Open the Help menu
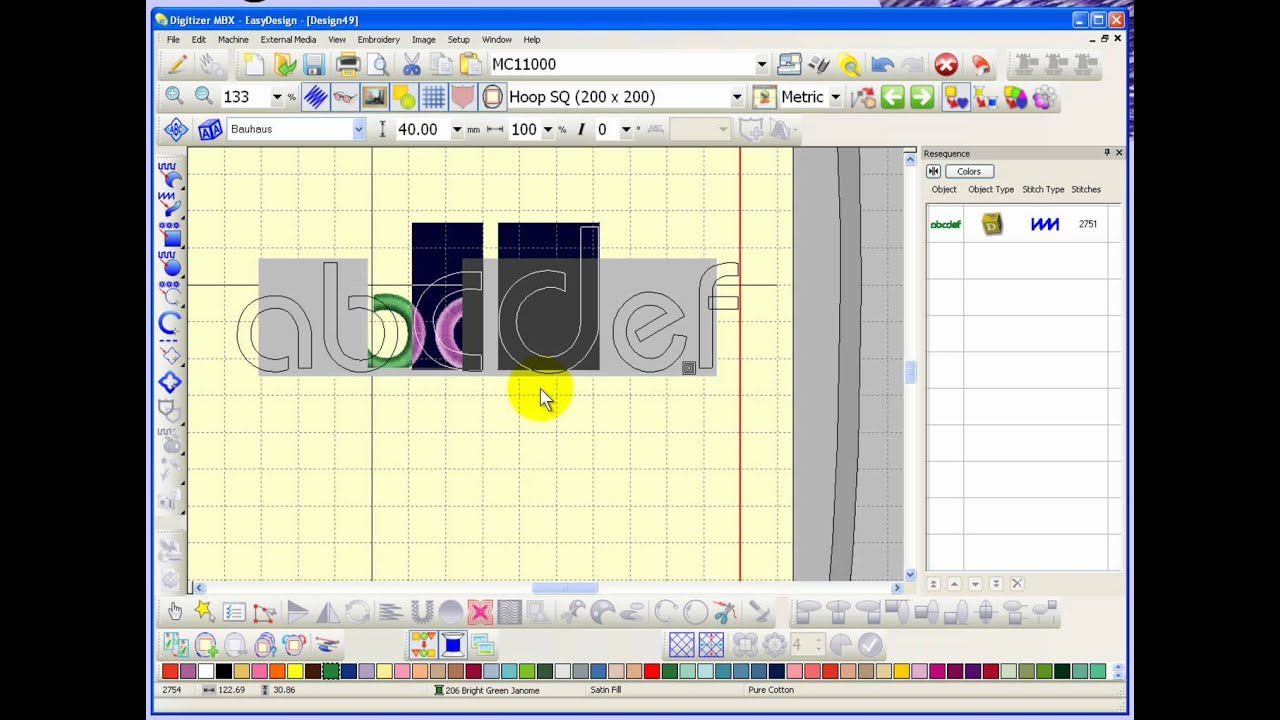1280x720 pixels. tap(532, 40)
